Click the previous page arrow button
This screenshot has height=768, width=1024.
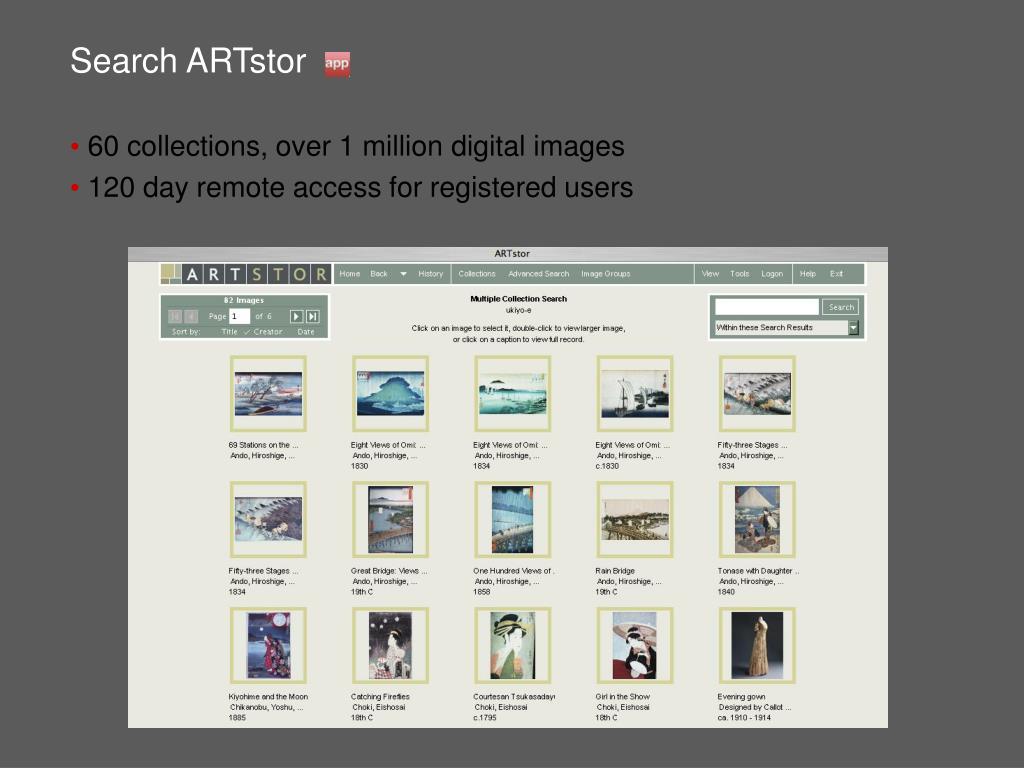click(191, 316)
